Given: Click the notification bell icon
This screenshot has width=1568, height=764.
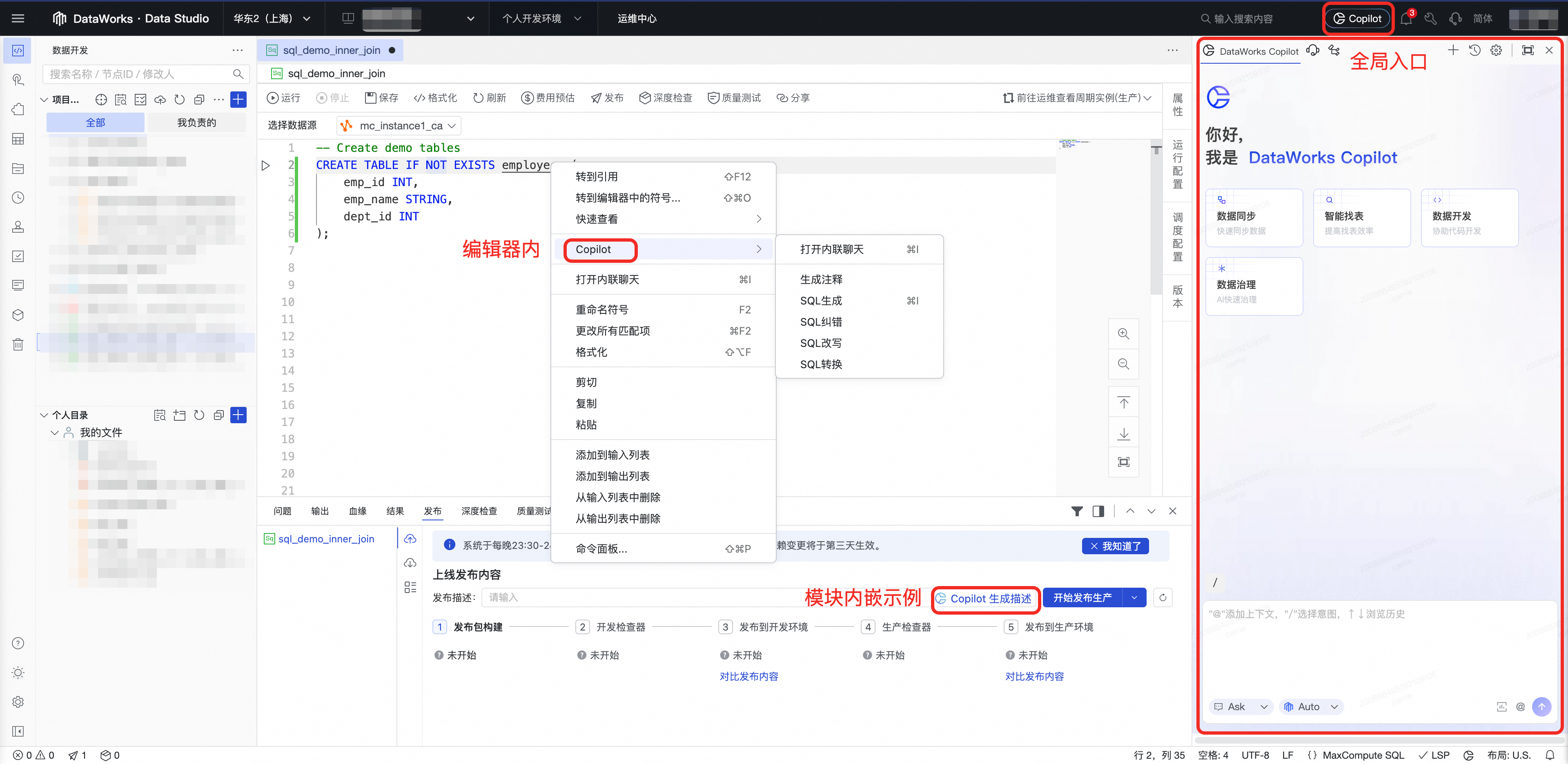Looking at the screenshot, I should click(x=1405, y=19).
